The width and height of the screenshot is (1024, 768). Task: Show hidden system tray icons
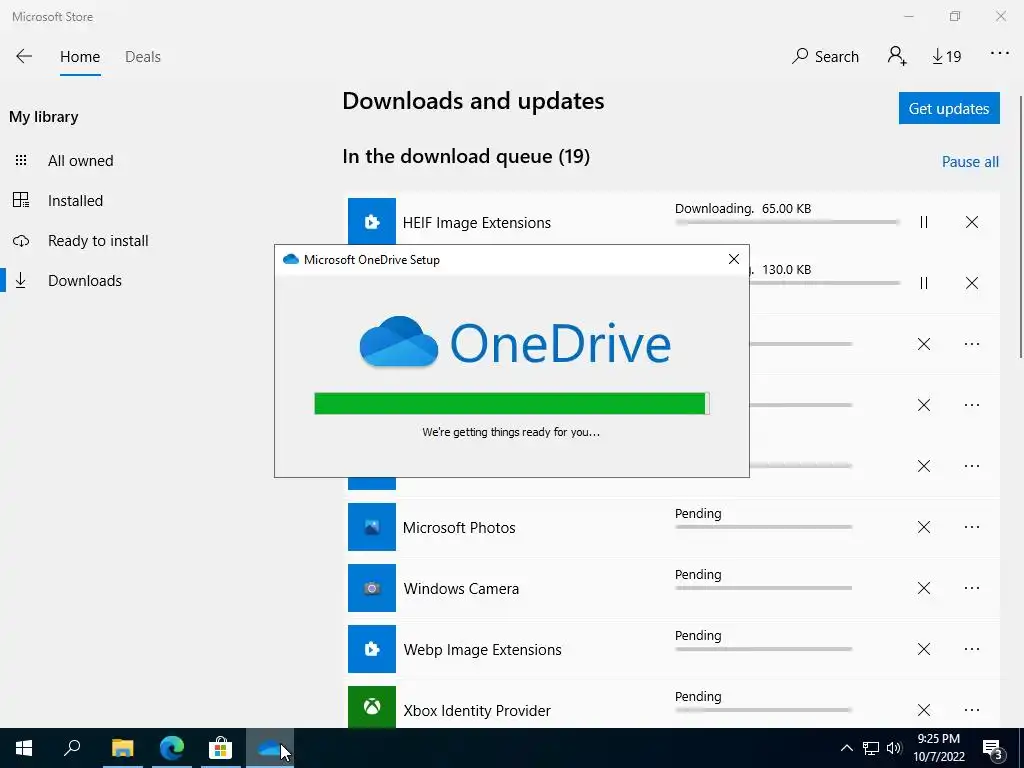(846, 748)
